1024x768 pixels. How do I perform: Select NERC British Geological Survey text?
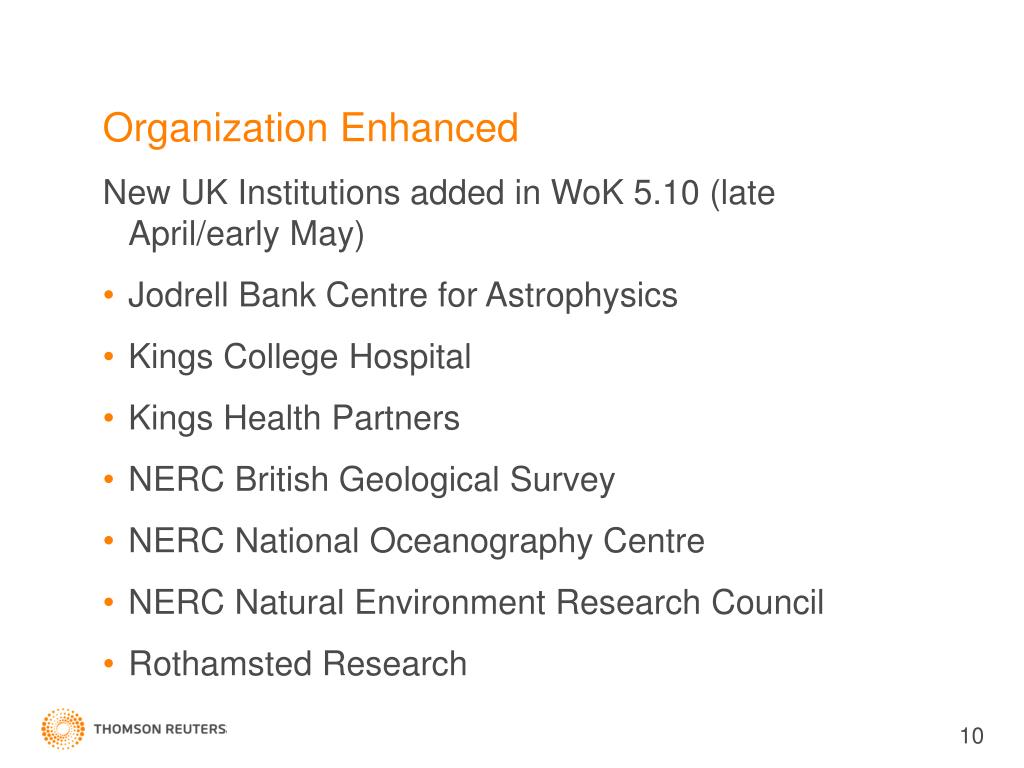(372, 480)
